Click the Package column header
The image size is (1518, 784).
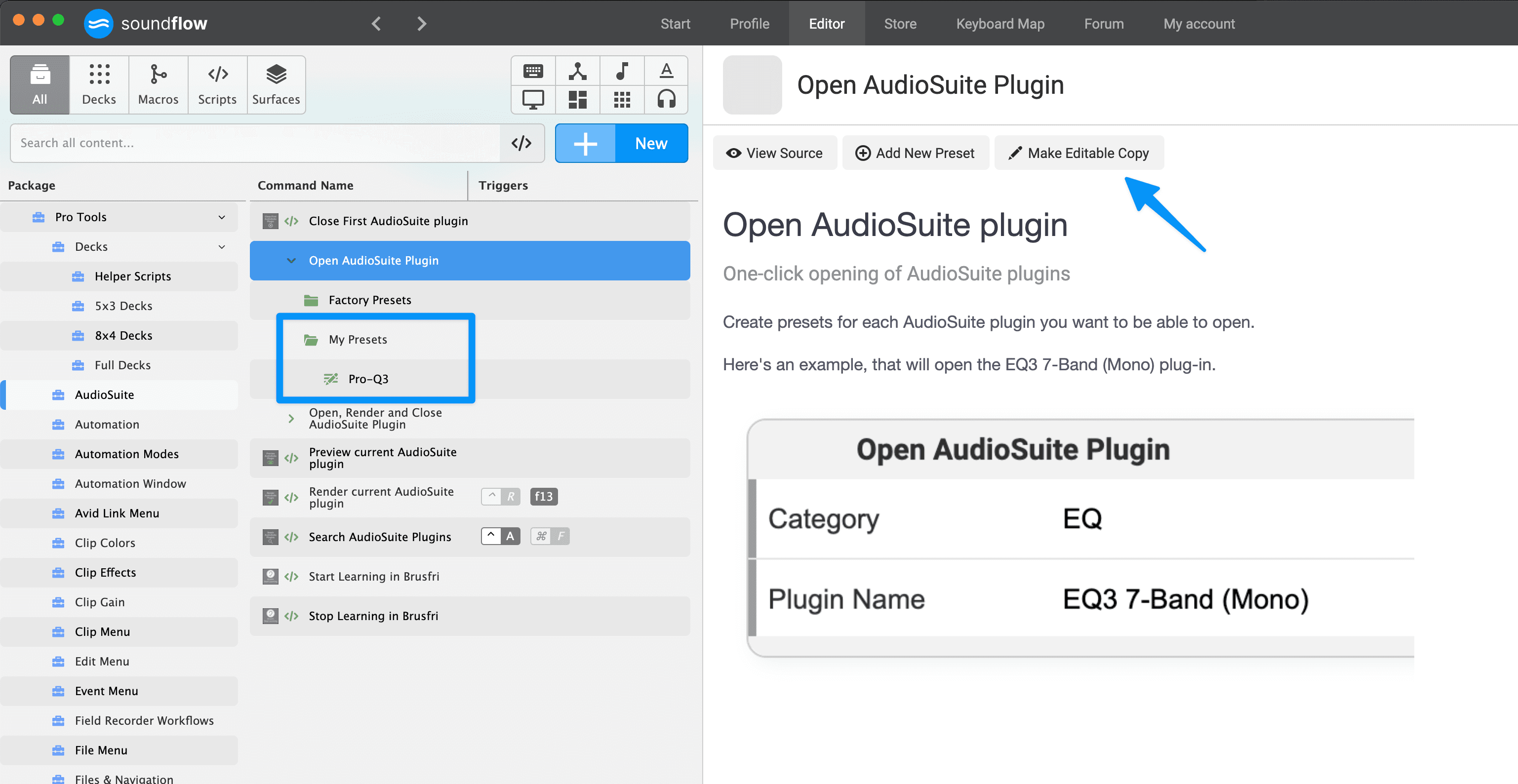31,186
